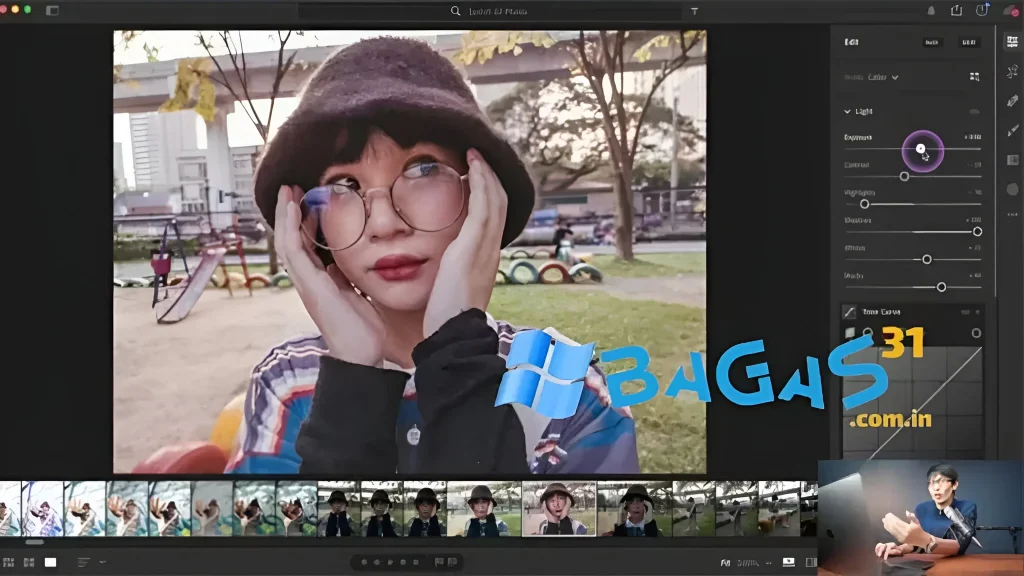Switch to square grid view
This screenshot has width=1024, height=576.
pyautogui.click(x=29, y=562)
